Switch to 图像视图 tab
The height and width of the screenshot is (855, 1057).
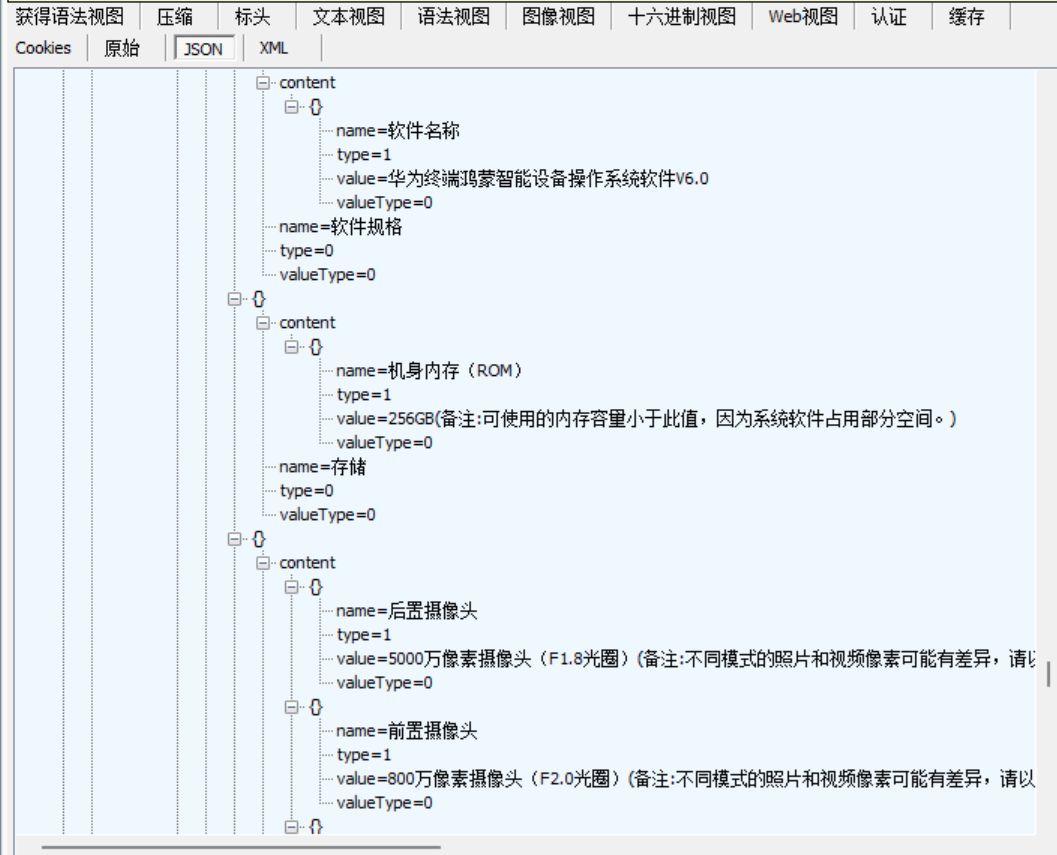558,16
